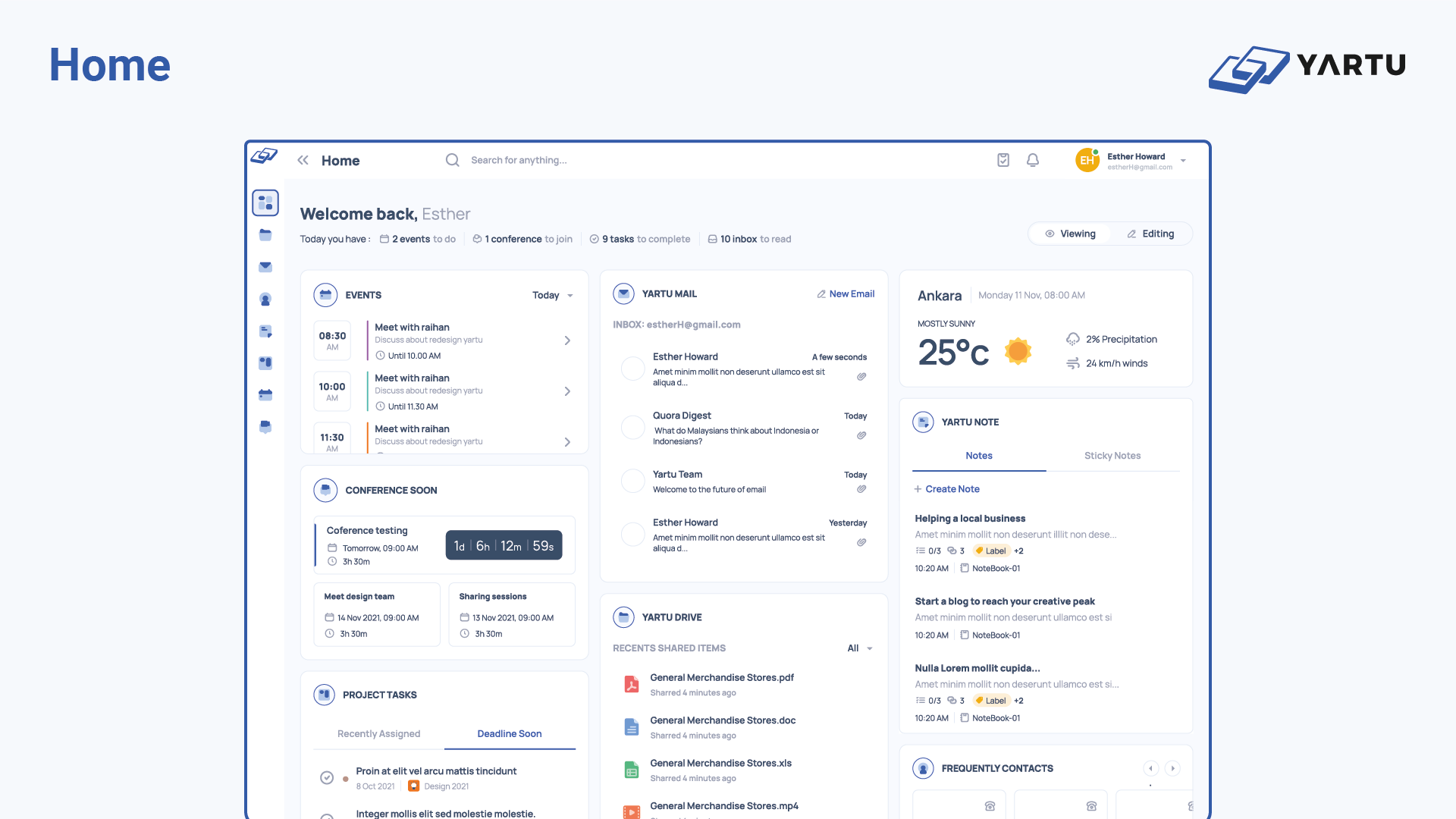This screenshot has height=819, width=1456.
Task: Click the Yartu Note widget icon
Action: tap(923, 422)
